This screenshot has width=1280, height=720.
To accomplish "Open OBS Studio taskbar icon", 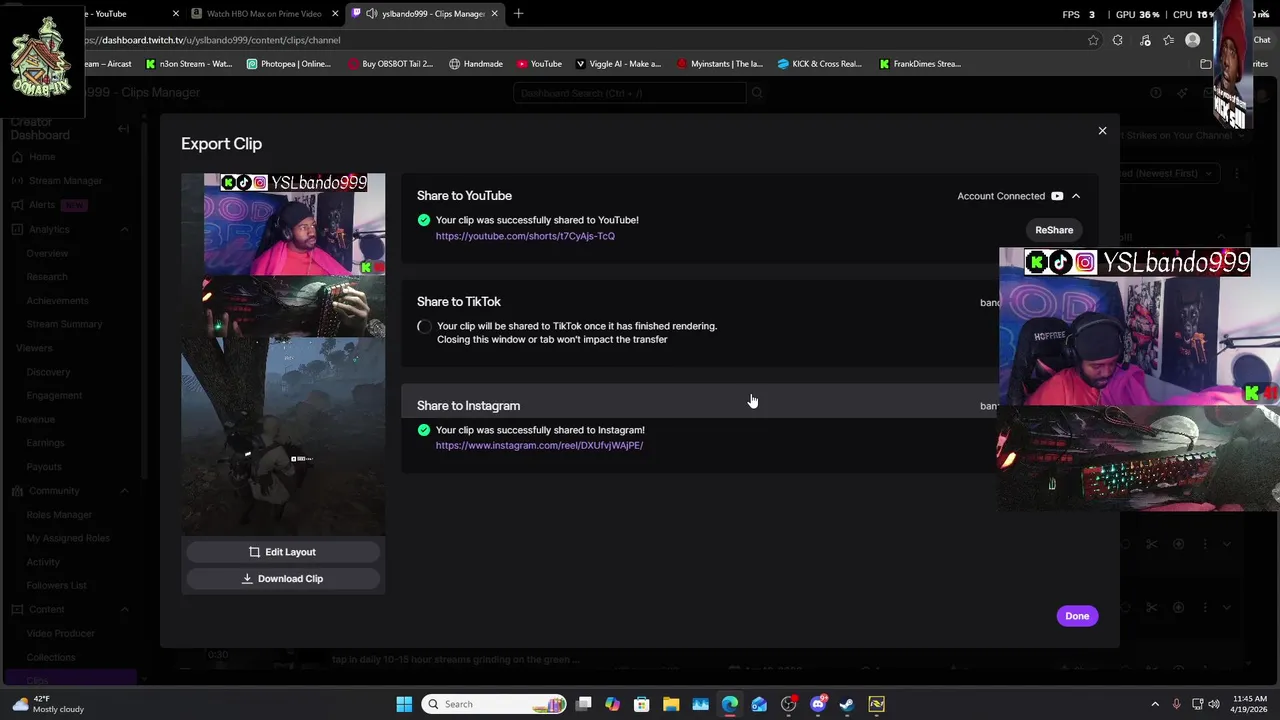I will (x=789, y=704).
